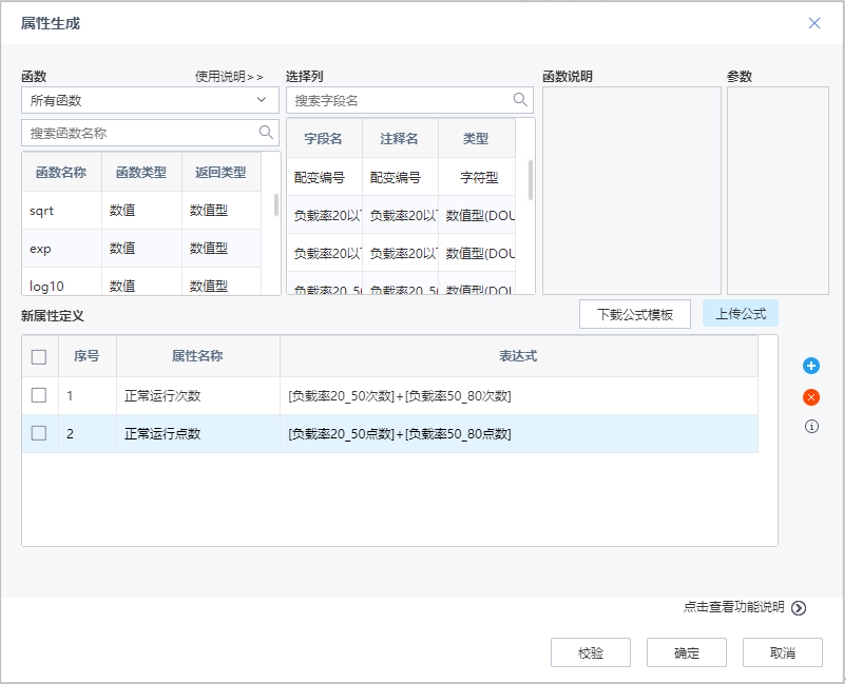846x684 pixels.
Task: Click the search icon in 搜索字段名 field
Action: [x=520, y=101]
